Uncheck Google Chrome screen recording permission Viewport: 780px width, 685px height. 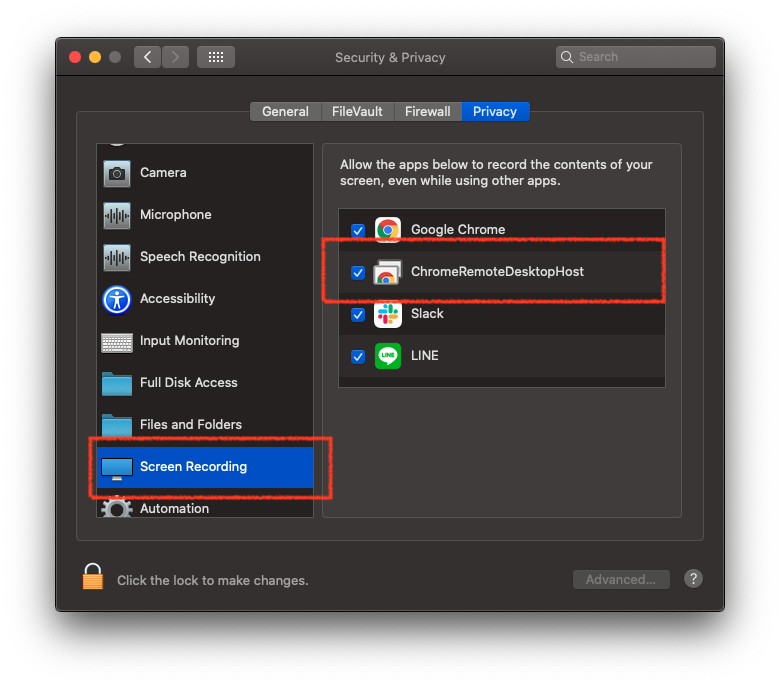click(x=358, y=230)
